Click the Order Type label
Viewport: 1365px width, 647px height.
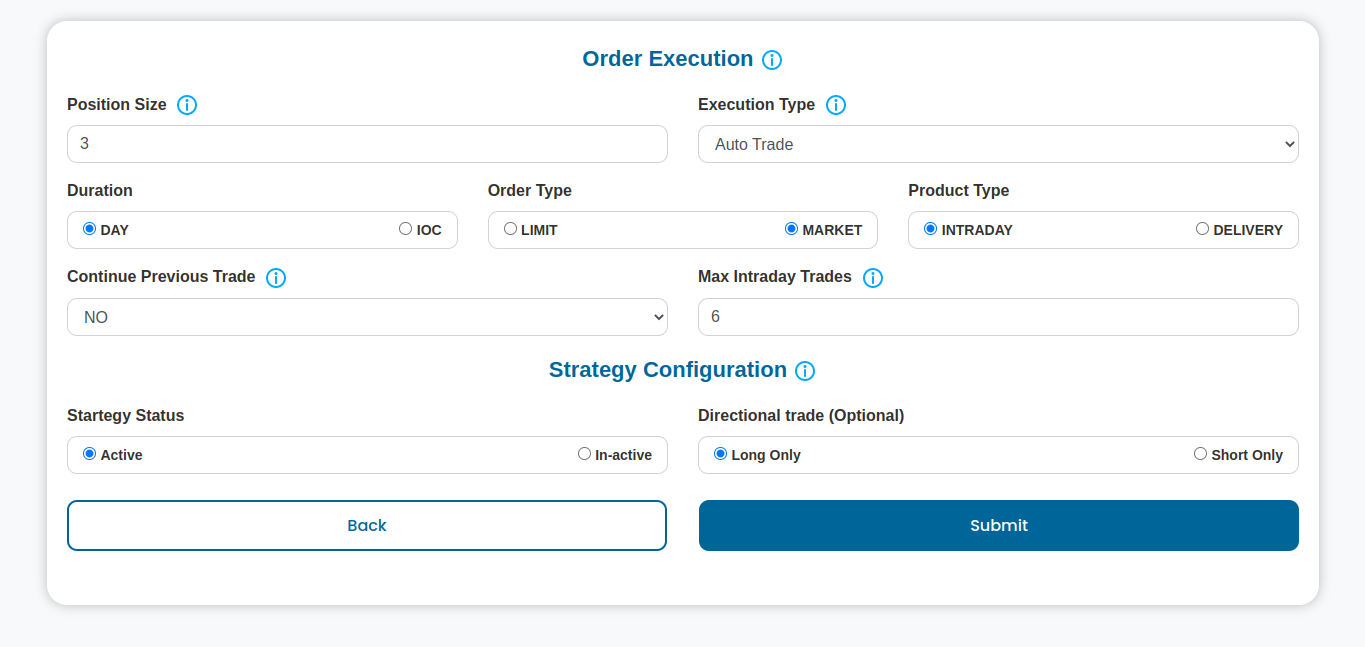530,190
